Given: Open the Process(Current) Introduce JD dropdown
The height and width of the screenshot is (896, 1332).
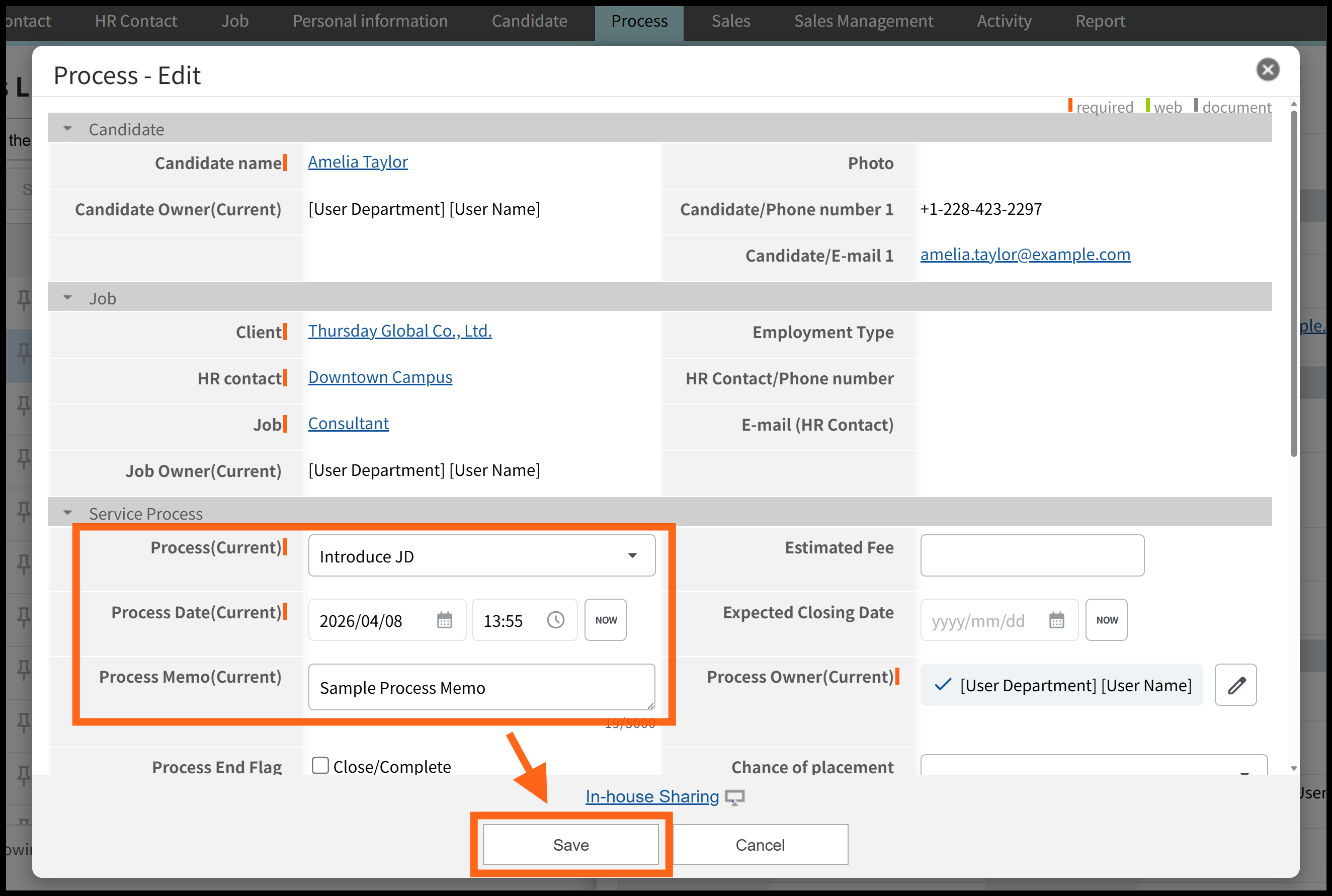Looking at the screenshot, I should pyautogui.click(x=481, y=555).
